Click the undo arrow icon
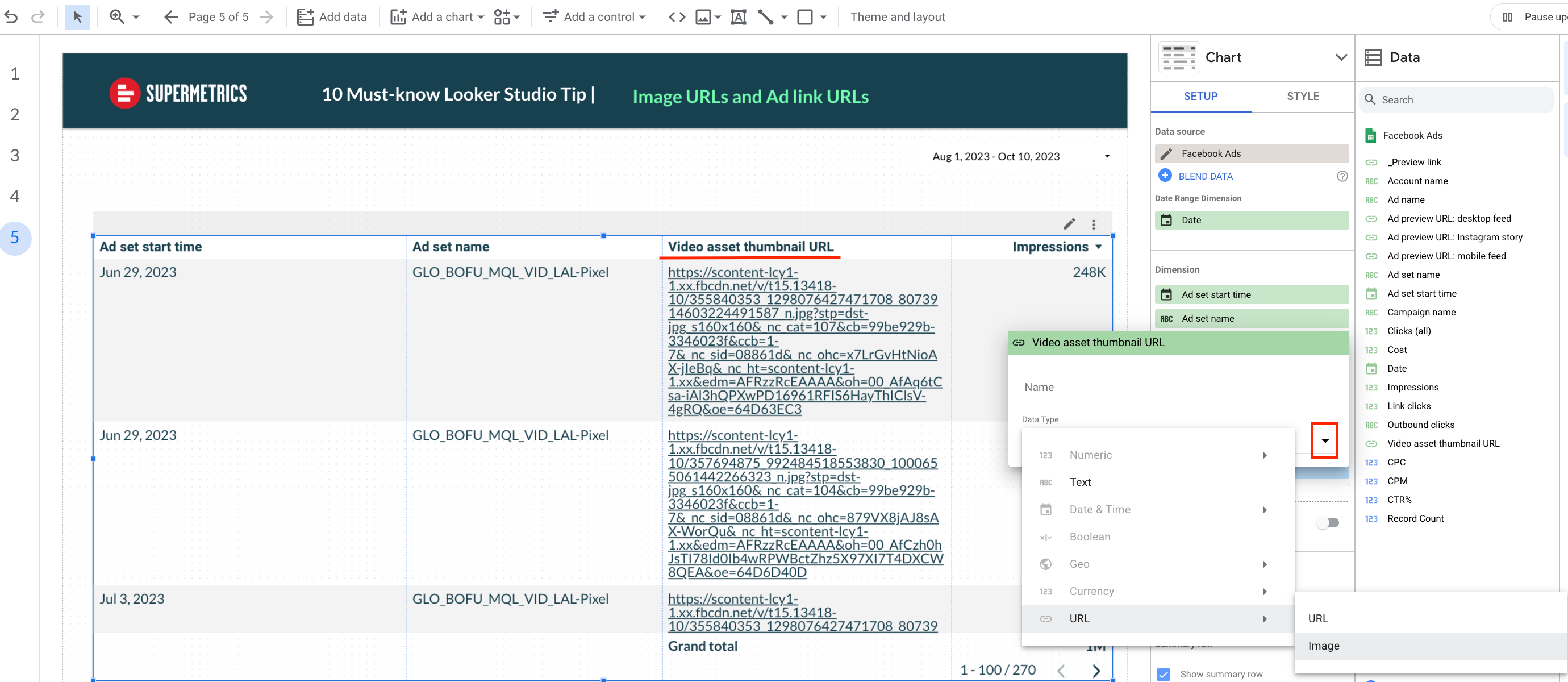The width and height of the screenshot is (1568, 682). [11, 16]
